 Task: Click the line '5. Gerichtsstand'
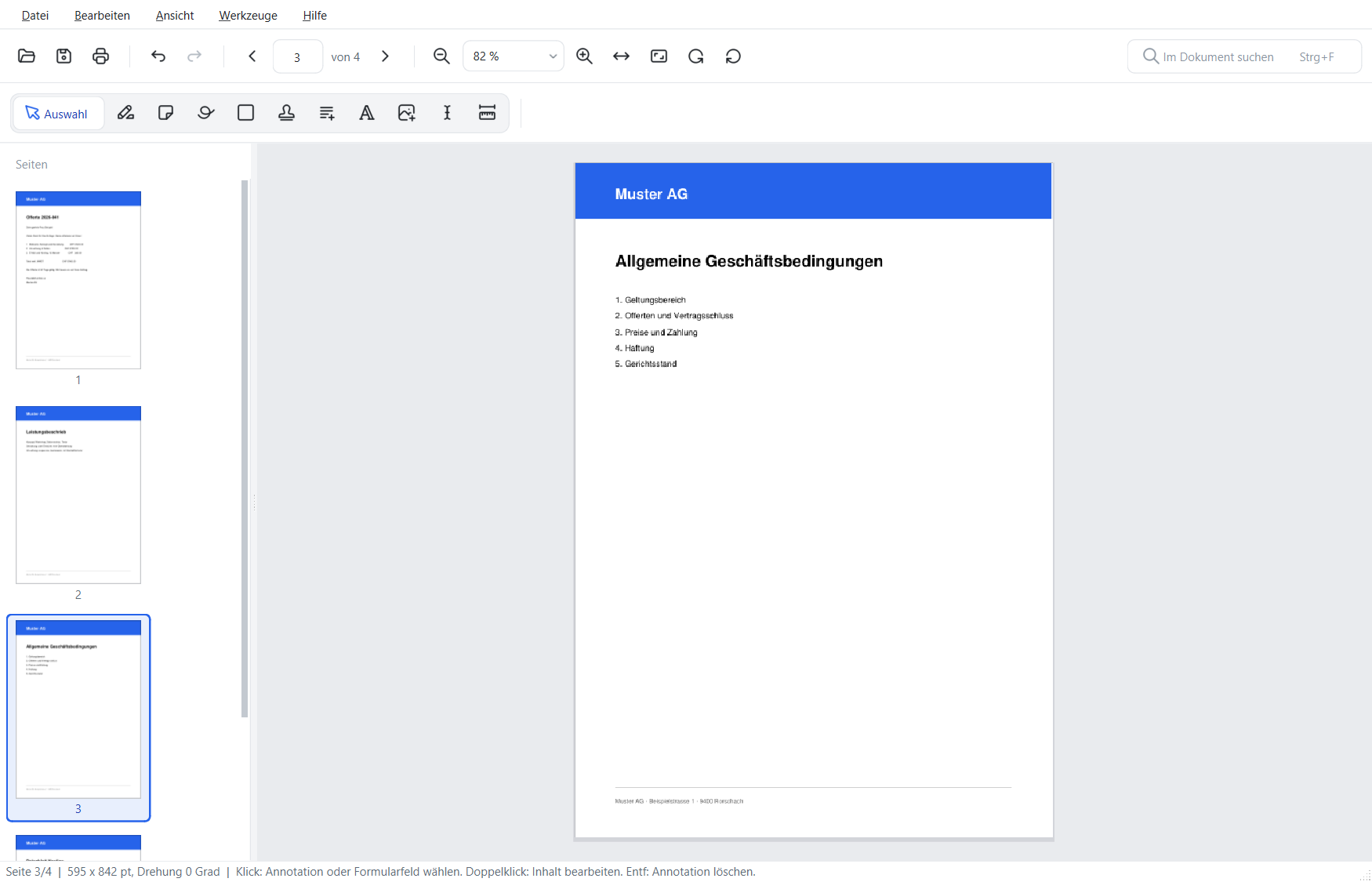(x=646, y=364)
